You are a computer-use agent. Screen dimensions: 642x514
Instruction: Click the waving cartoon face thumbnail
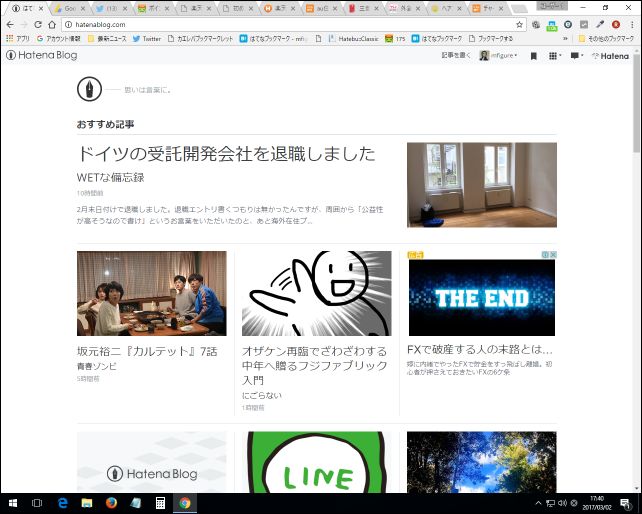316,293
